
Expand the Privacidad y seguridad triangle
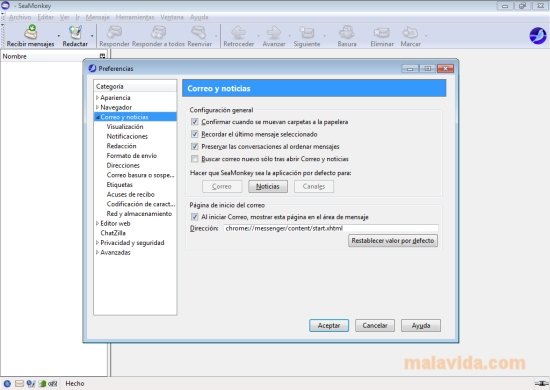pyautogui.click(x=97, y=242)
